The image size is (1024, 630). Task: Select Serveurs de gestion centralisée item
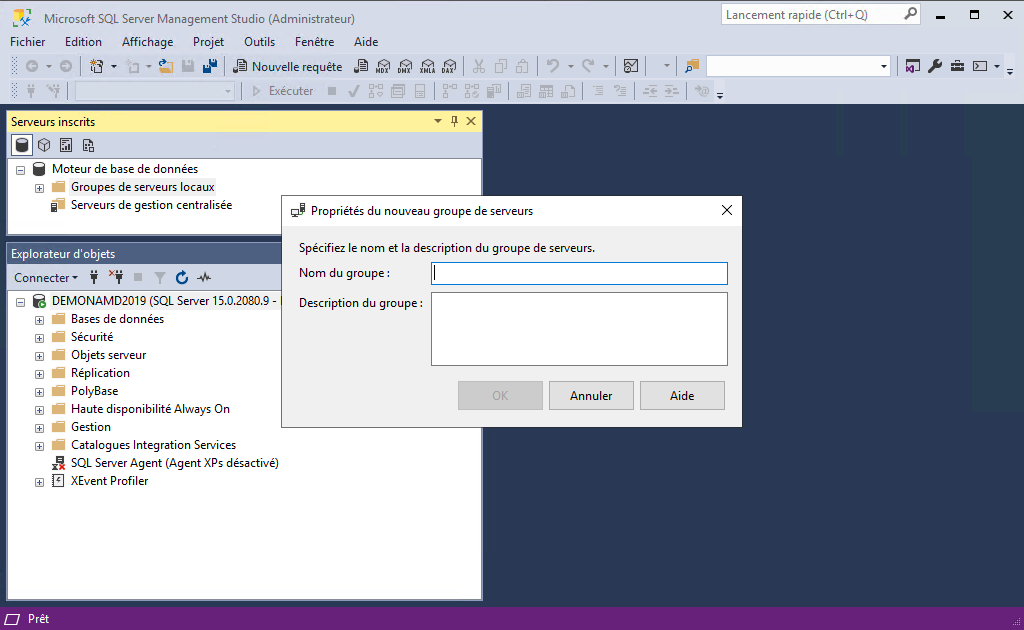click(151, 205)
